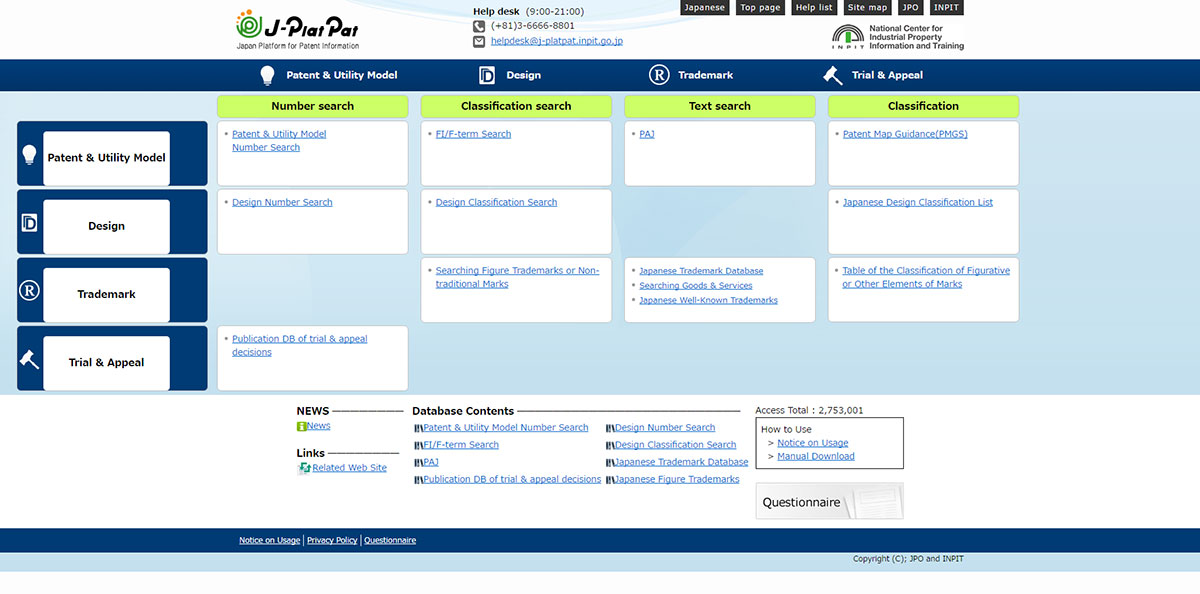Click the "Access Total : 2,753,001" counter text
Viewport: 1200px width, 594px height.
[x=809, y=410]
